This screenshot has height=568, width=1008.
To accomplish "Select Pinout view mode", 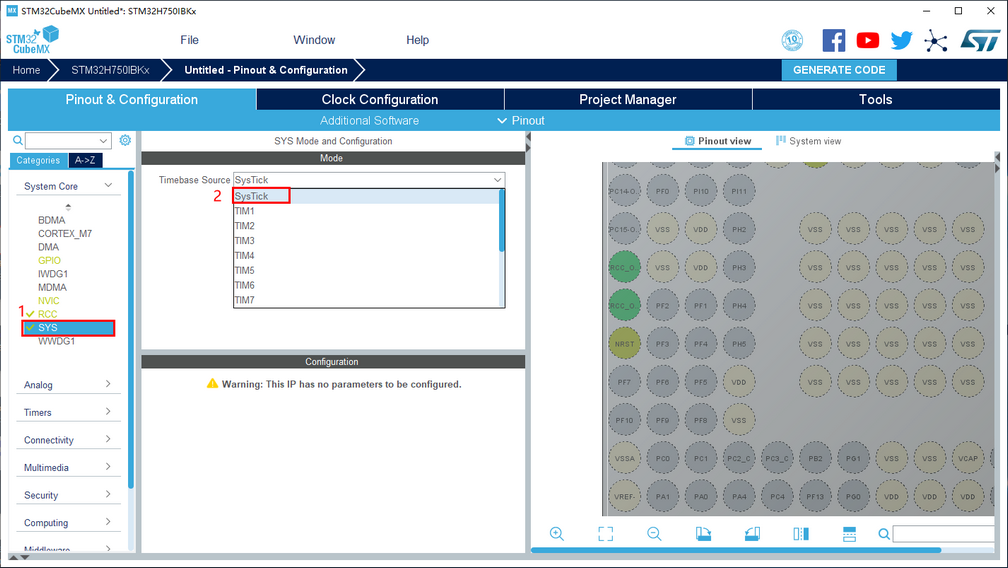I will [718, 141].
